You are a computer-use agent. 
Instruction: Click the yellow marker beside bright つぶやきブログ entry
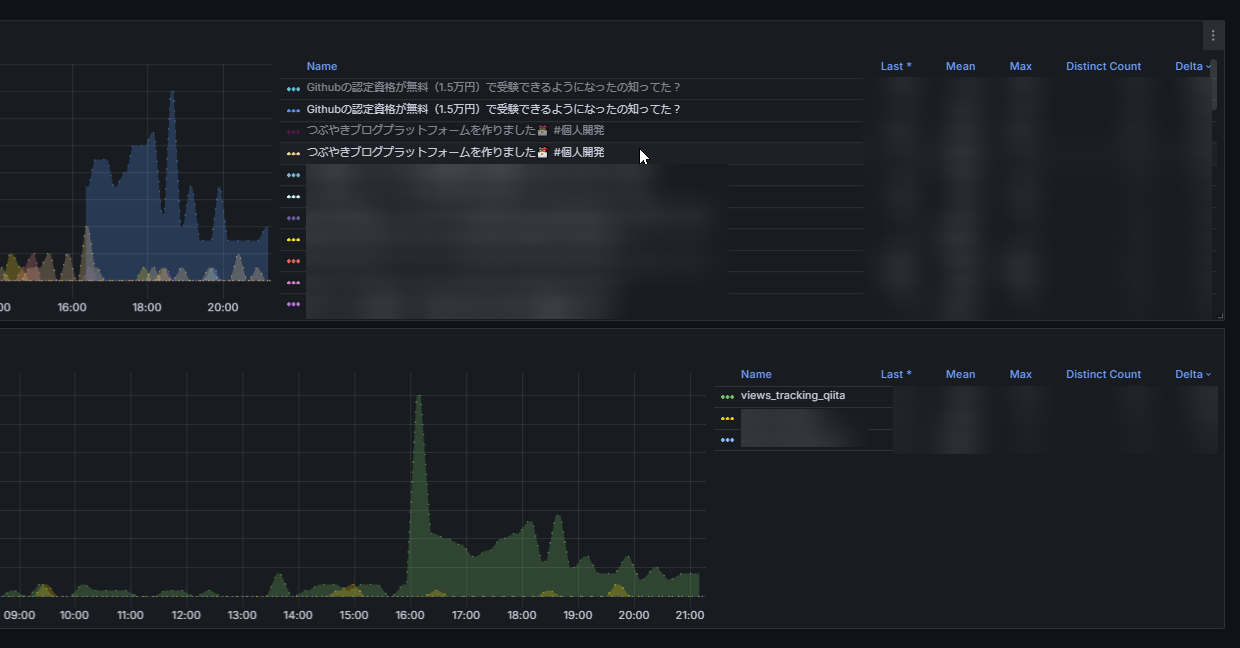[x=293, y=154]
